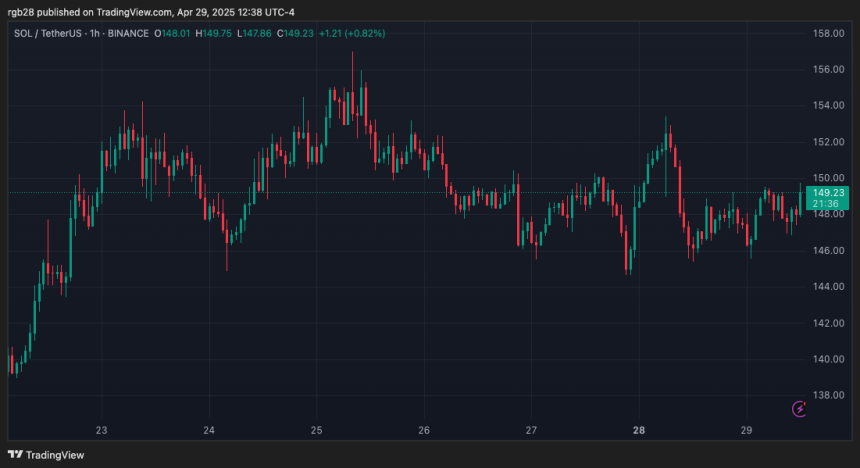Viewport: 860px width, 468px height.
Task: Click the bold 28 date label
Action: coord(639,430)
